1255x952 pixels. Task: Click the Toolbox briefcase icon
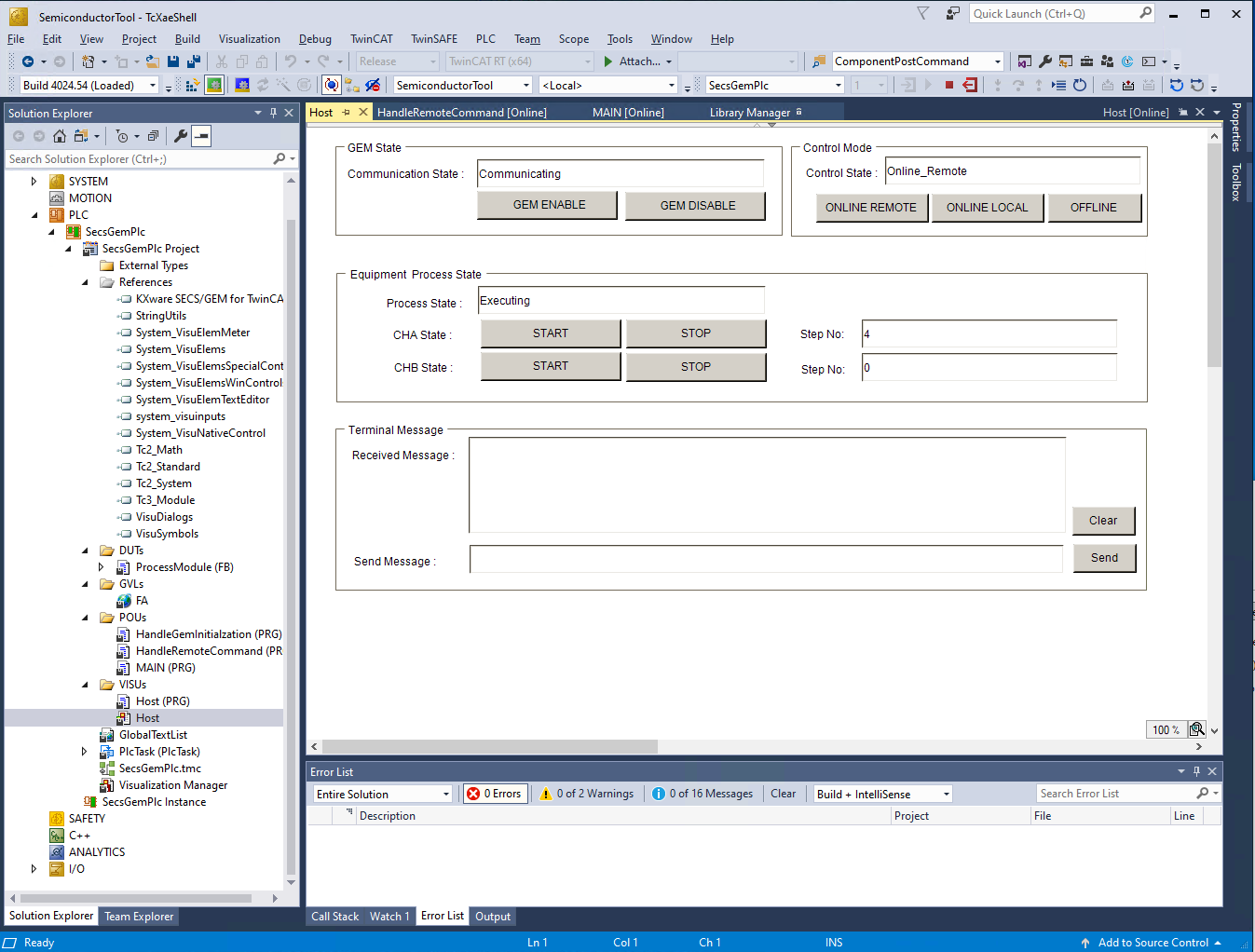[x=1086, y=61]
